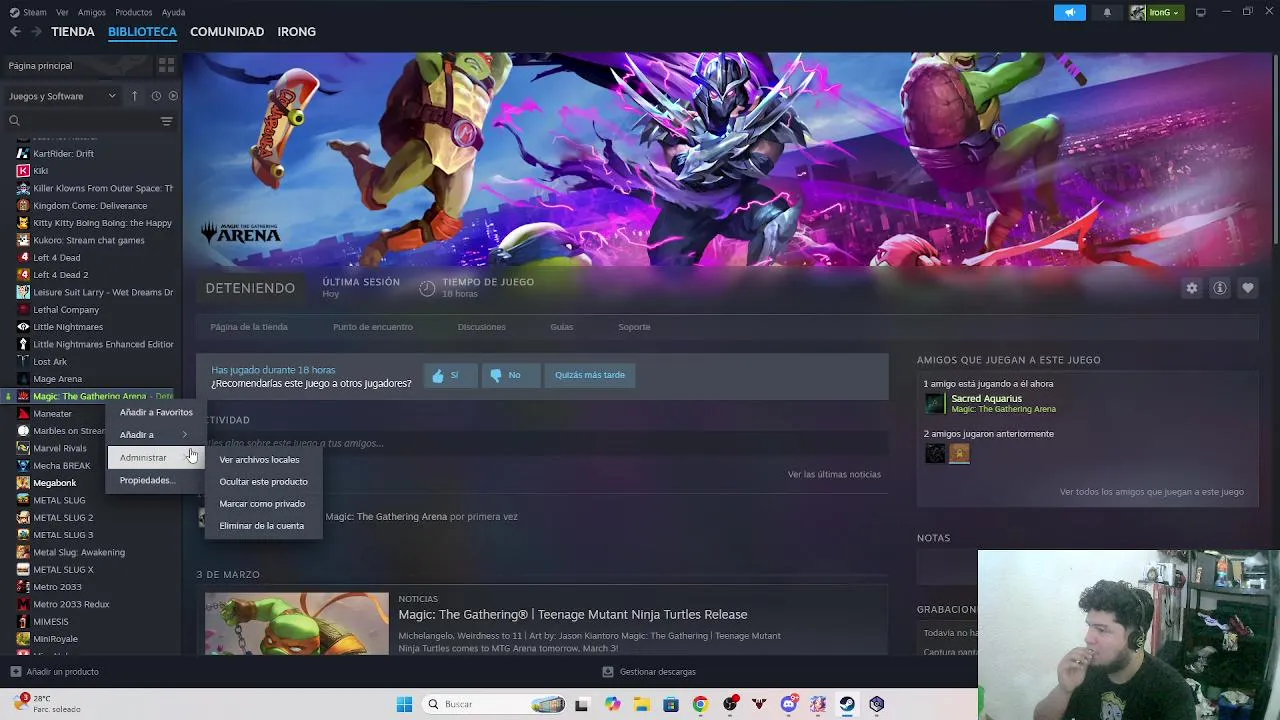Show game info circle icon
Viewport: 1280px width, 720px height.
pos(1219,288)
